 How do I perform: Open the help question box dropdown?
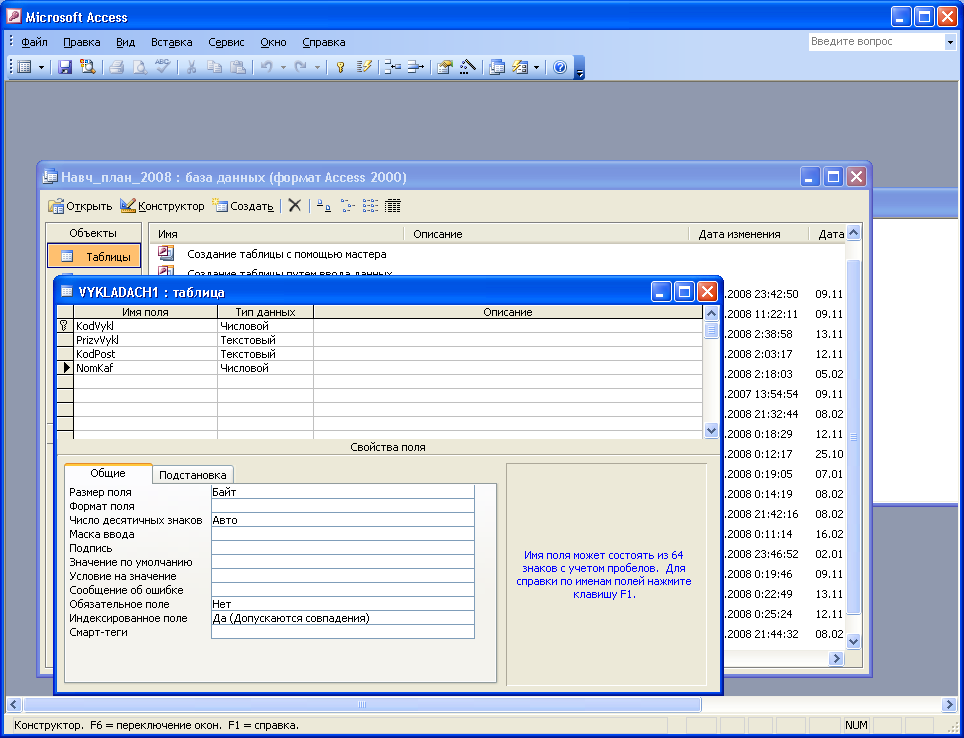(x=950, y=42)
